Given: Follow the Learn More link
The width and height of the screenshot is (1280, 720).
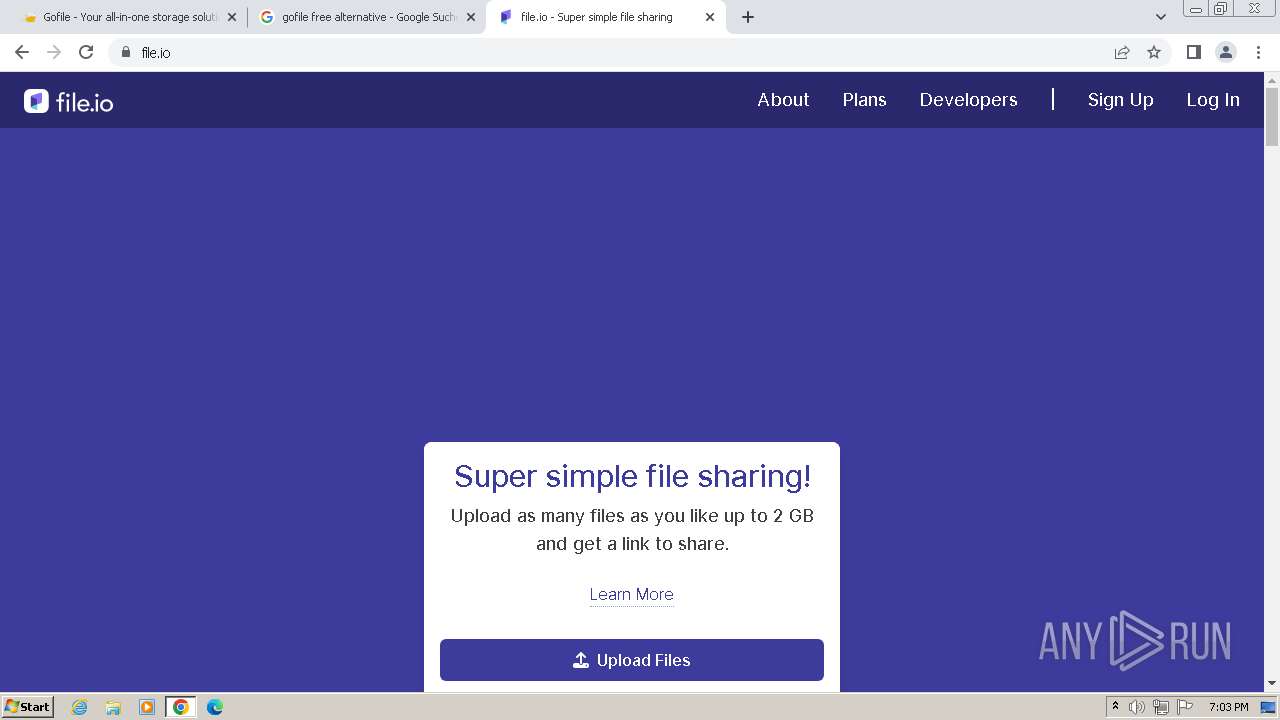Looking at the screenshot, I should (x=631, y=594).
